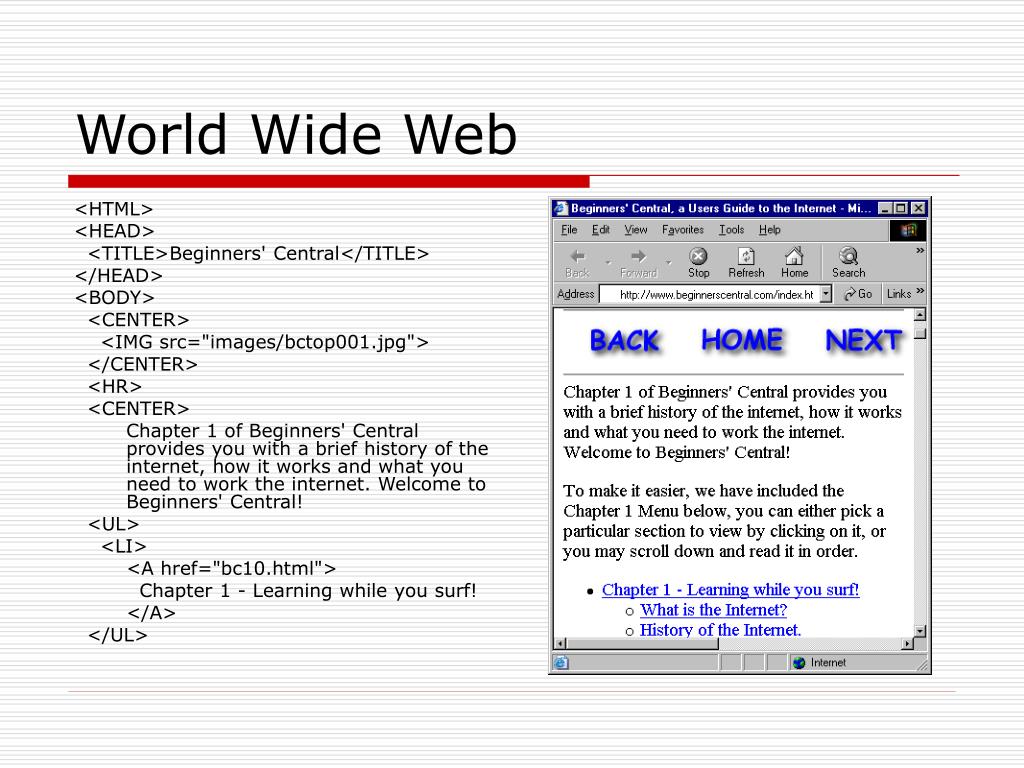Click the Home toolbar icon
The height and width of the screenshot is (768, 1024).
pos(794,255)
